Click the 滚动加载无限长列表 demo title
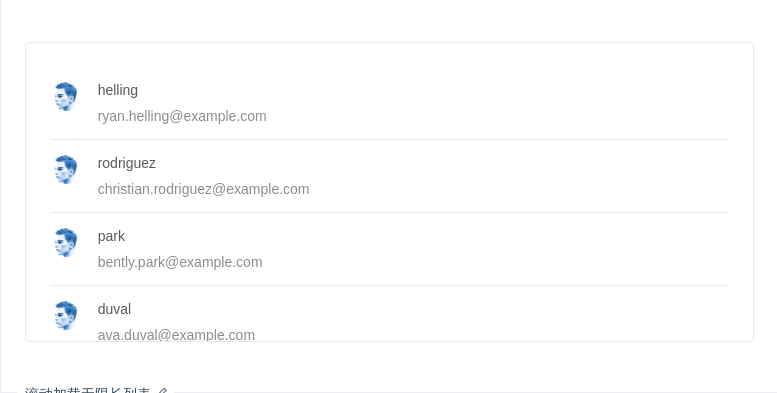Screen dimensions: 777x393 pos(87,391)
